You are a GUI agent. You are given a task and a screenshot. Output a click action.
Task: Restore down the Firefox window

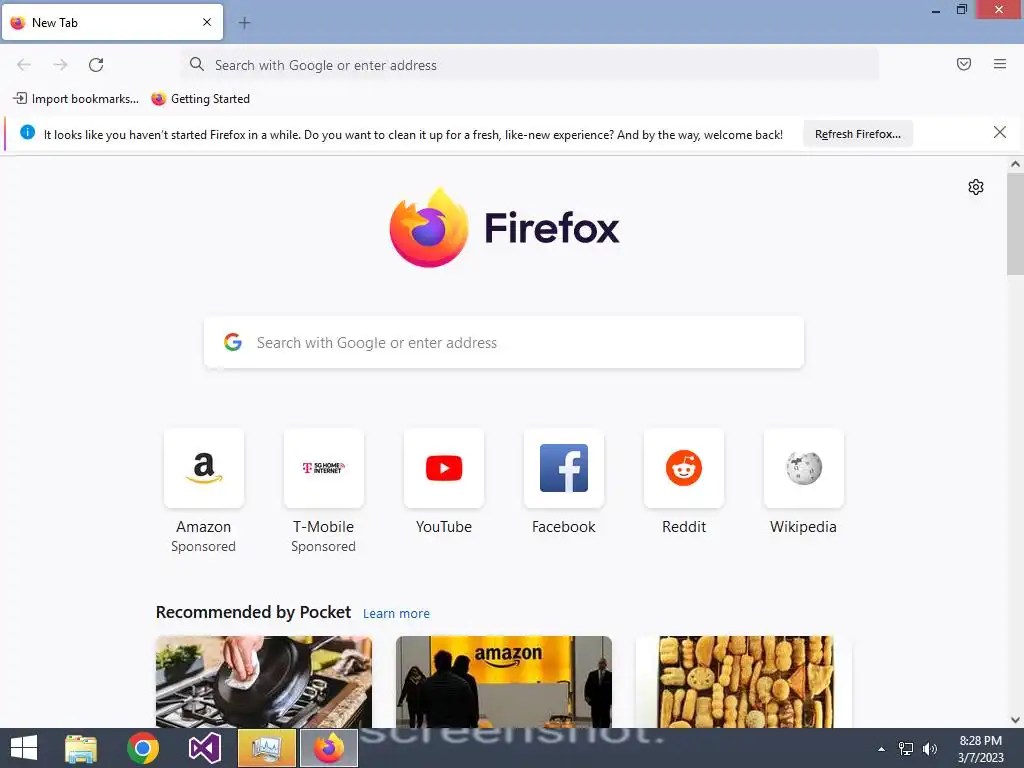[x=961, y=9]
